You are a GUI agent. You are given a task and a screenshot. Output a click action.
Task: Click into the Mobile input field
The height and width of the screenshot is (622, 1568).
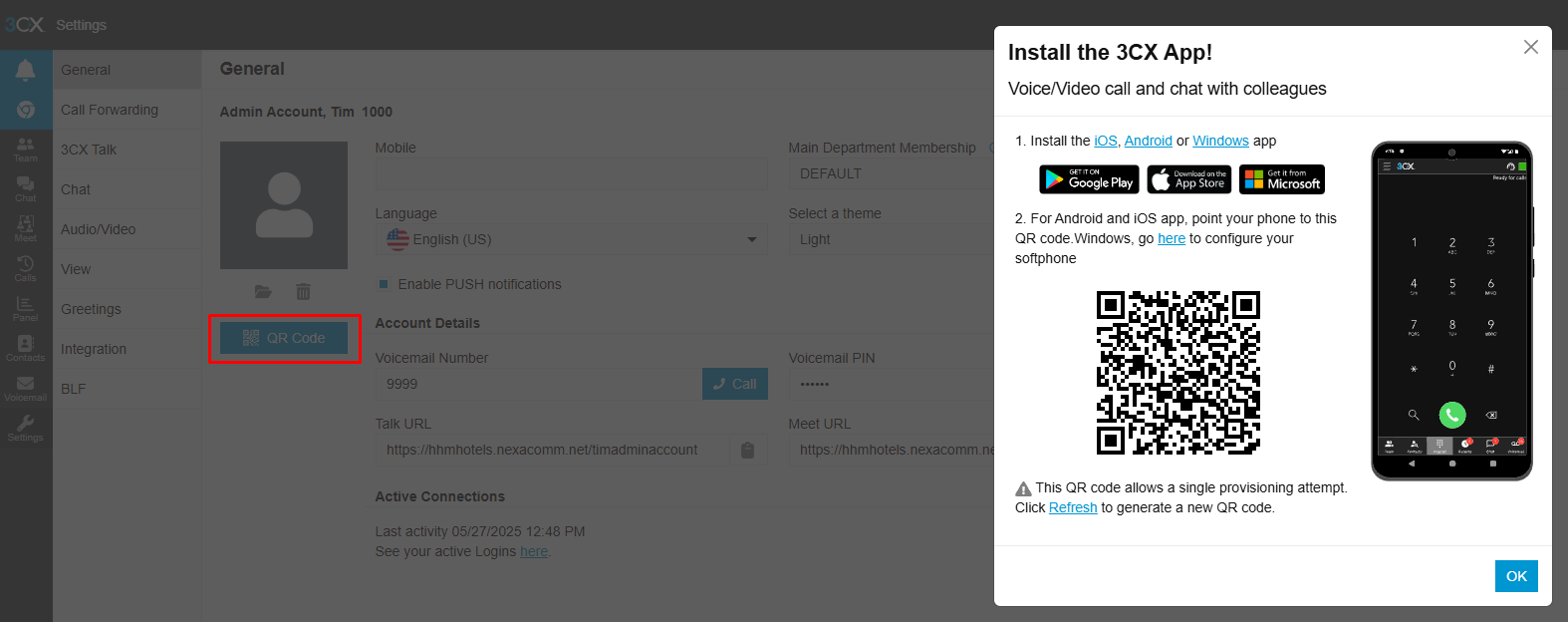571,173
